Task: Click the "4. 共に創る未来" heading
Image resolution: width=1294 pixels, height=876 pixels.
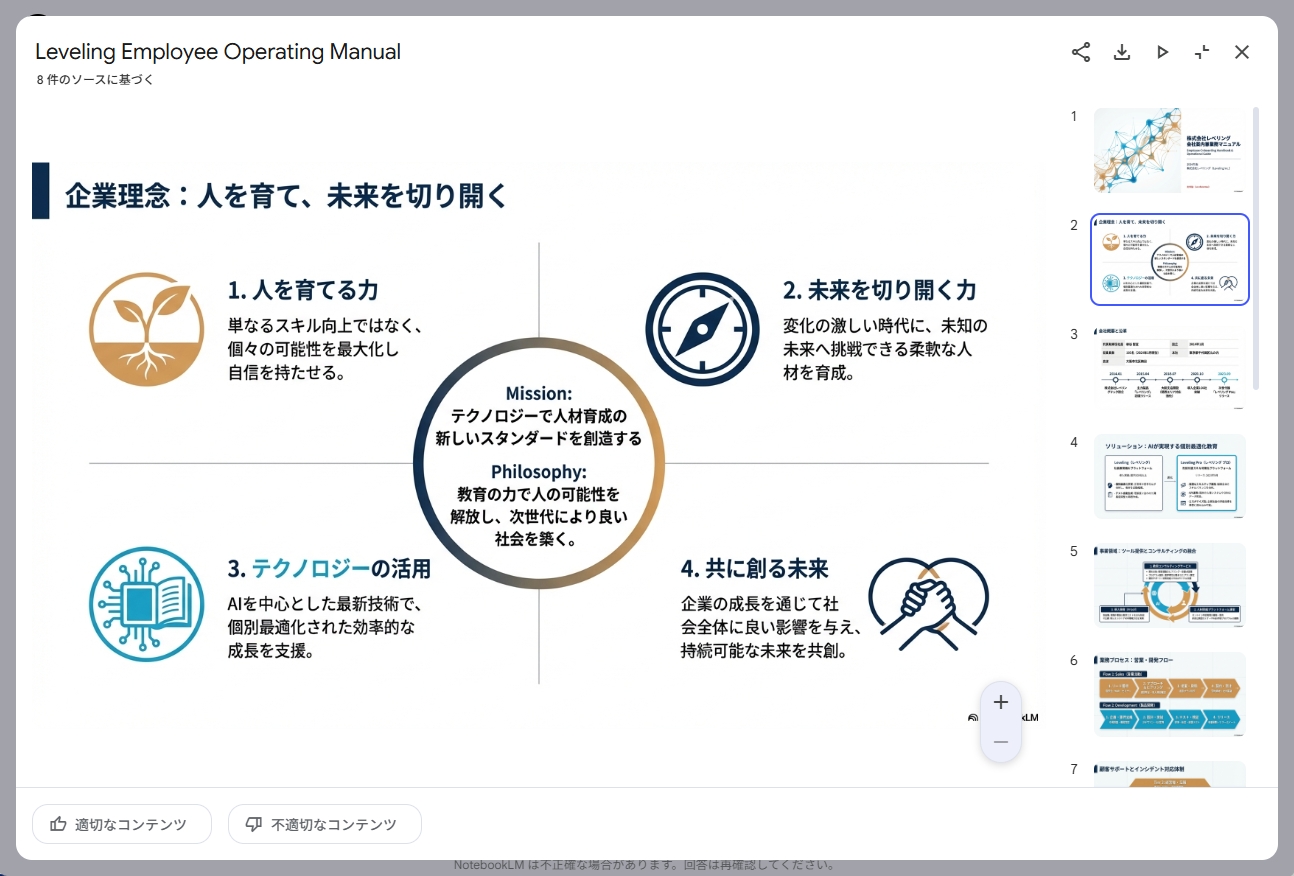Action: 755,569
